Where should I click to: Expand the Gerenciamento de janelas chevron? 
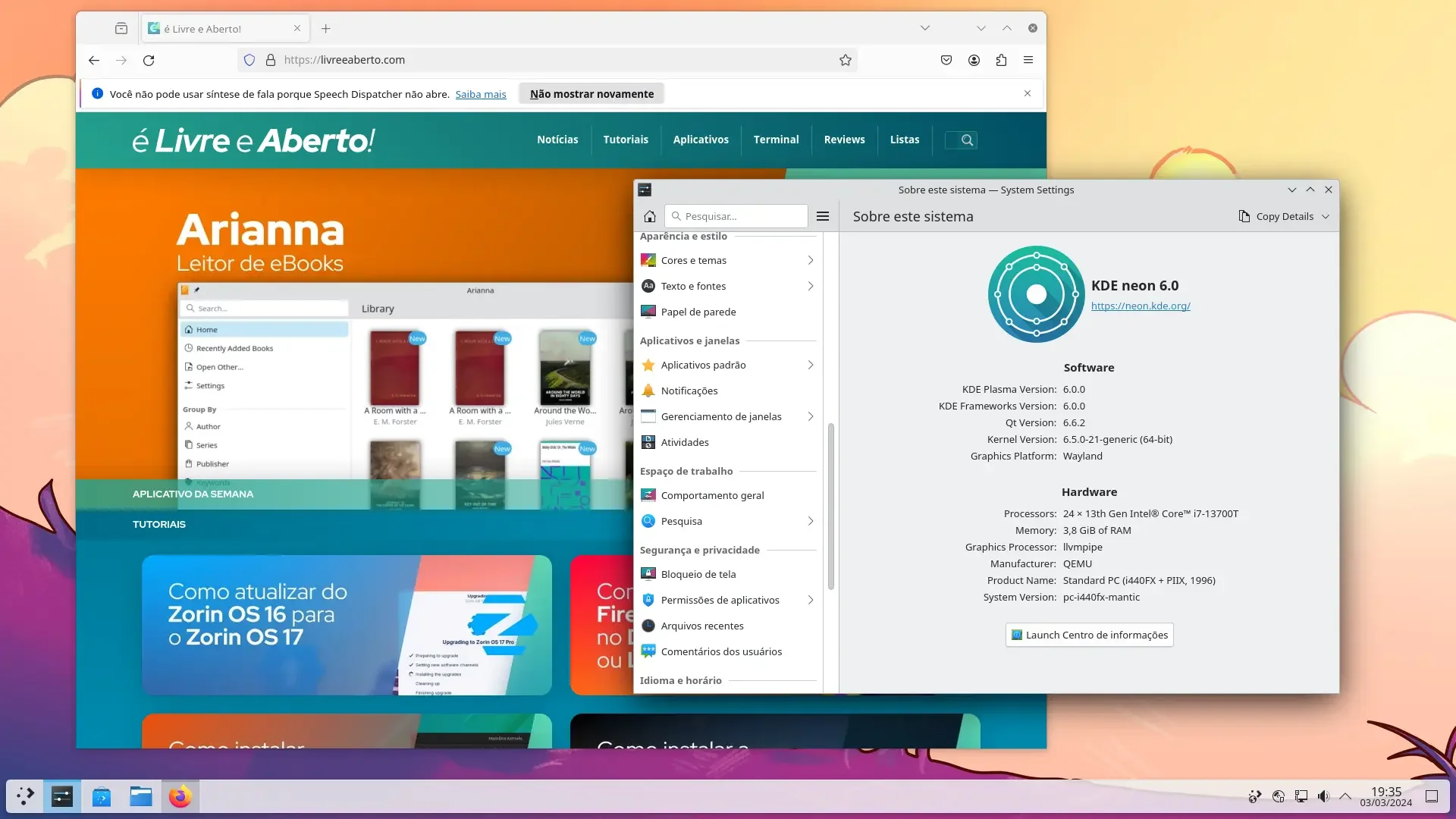tap(810, 416)
